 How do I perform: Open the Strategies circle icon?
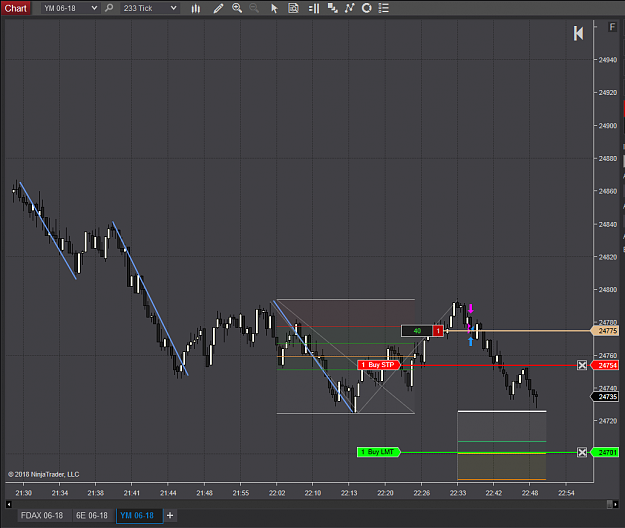pyautogui.click(x=366, y=8)
